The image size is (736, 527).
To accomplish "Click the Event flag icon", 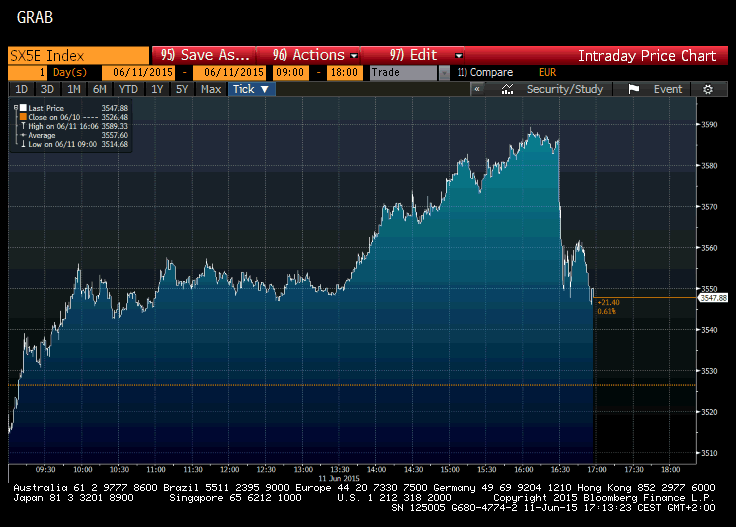I will click(634, 89).
